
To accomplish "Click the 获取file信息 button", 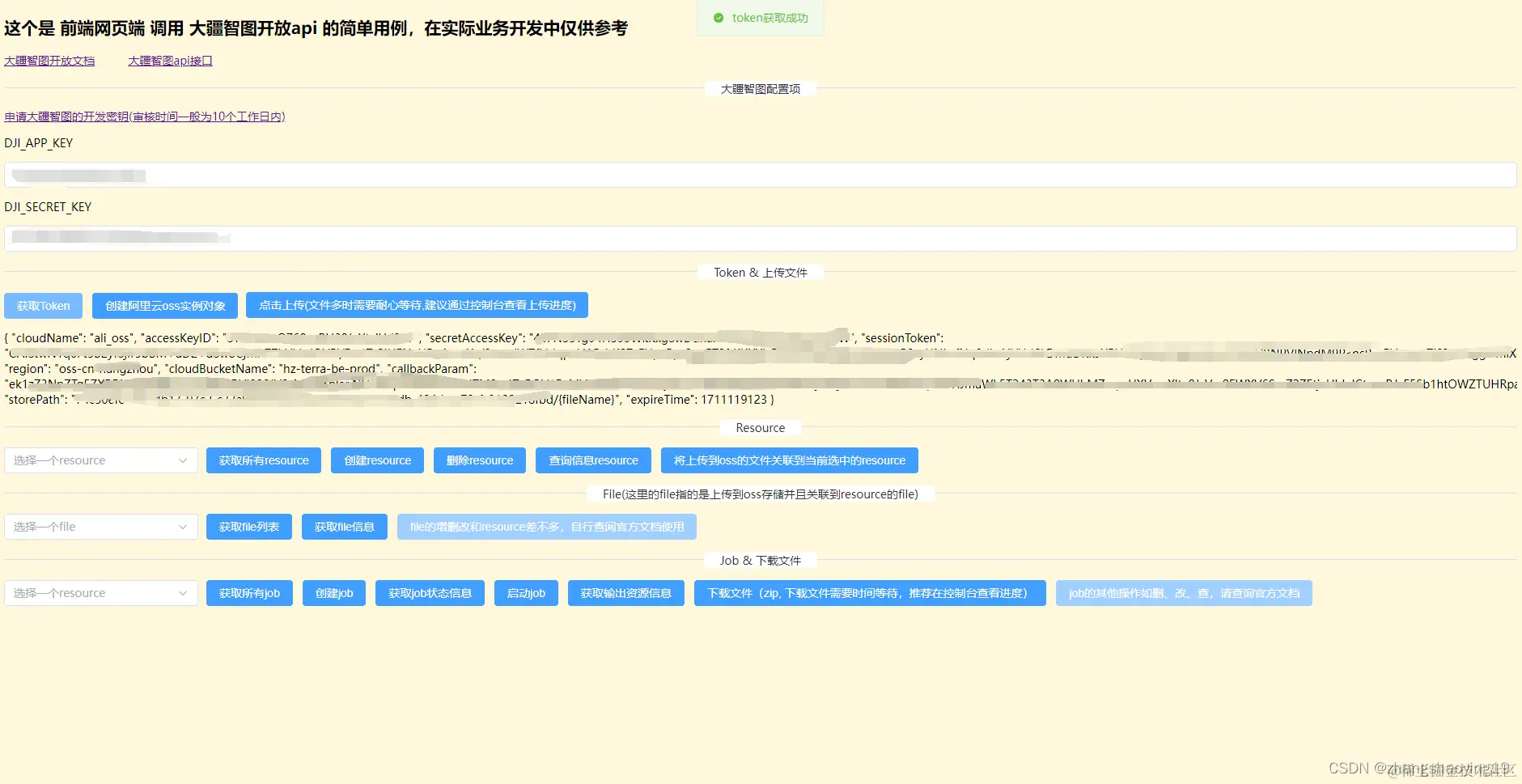I will click(x=345, y=527).
